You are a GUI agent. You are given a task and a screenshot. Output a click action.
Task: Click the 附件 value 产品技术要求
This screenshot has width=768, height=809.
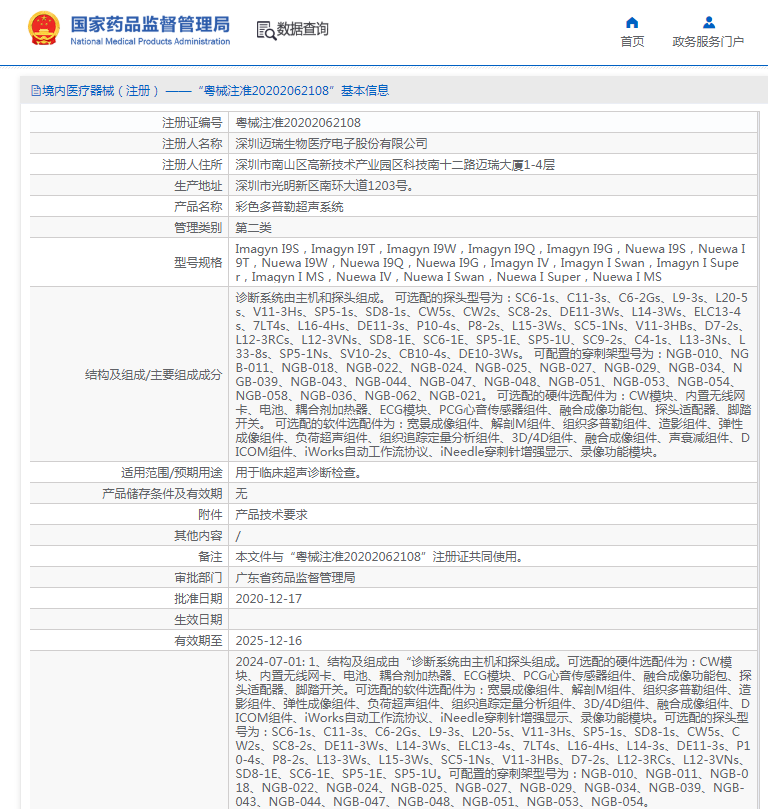pos(271,515)
